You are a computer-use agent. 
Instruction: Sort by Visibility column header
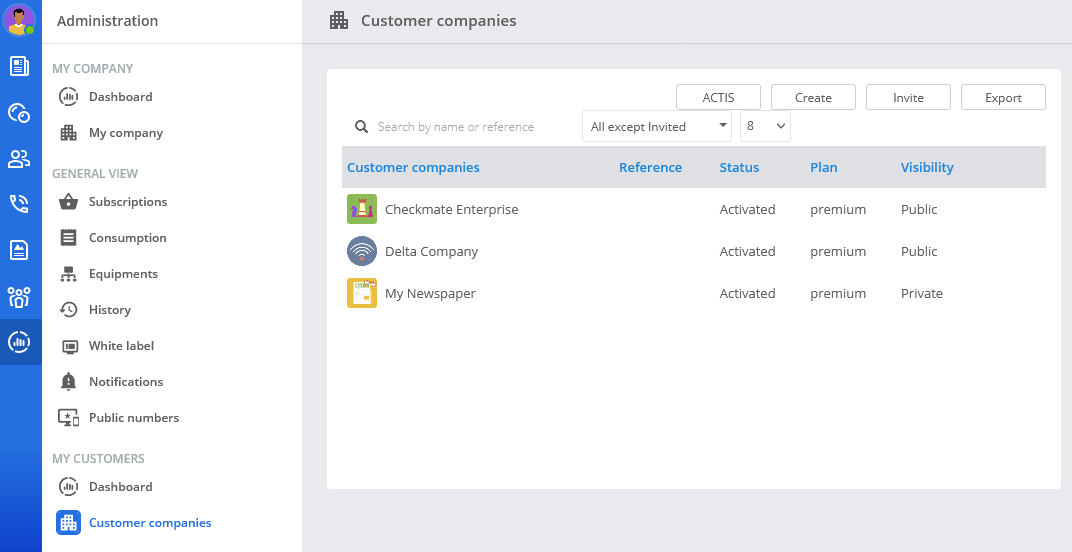point(926,168)
